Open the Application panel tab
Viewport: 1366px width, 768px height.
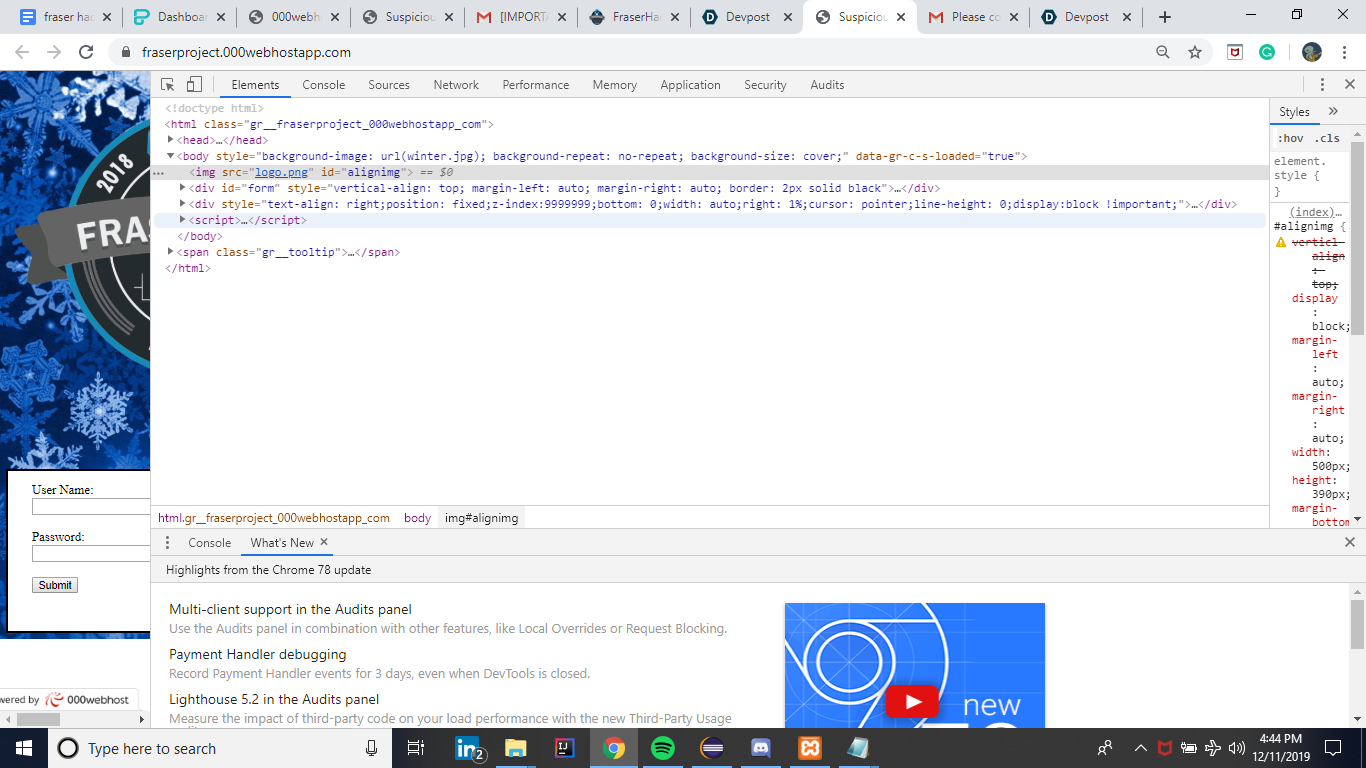[690, 85]
